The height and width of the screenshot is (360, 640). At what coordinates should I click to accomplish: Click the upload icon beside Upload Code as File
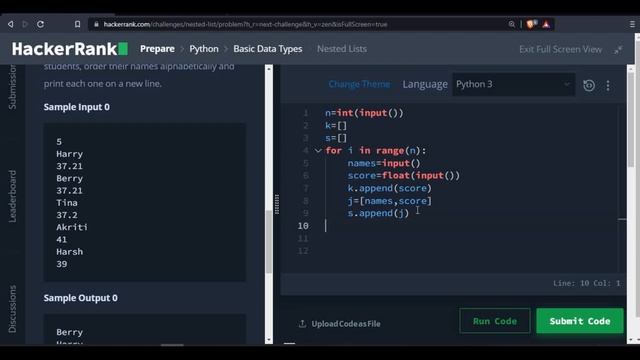[x=302, y=324]
